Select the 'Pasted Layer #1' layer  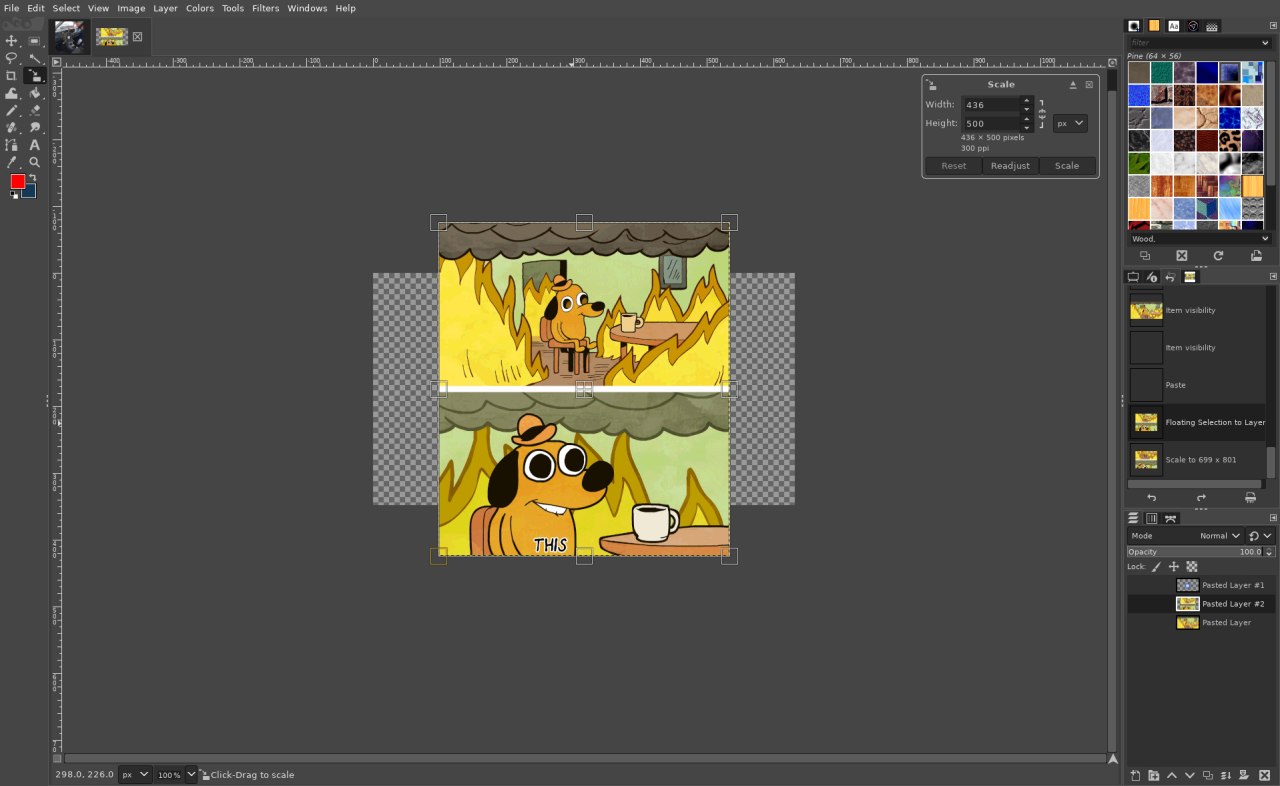[1201, 585]
